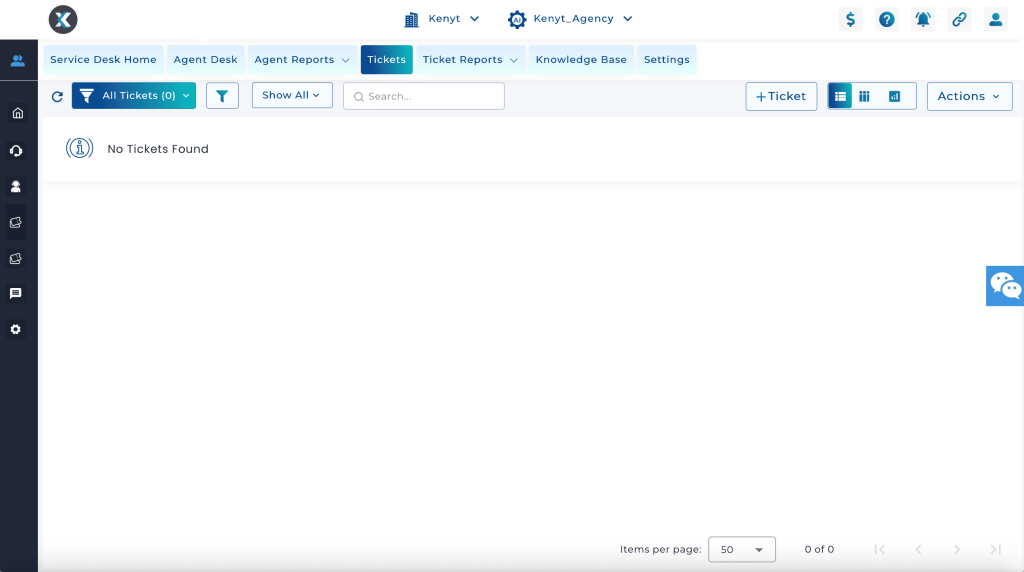The height and width of the screenshot is (572, 1024).
Task: Open the funnel filter icon button
Action: click(x=222, y=96)
